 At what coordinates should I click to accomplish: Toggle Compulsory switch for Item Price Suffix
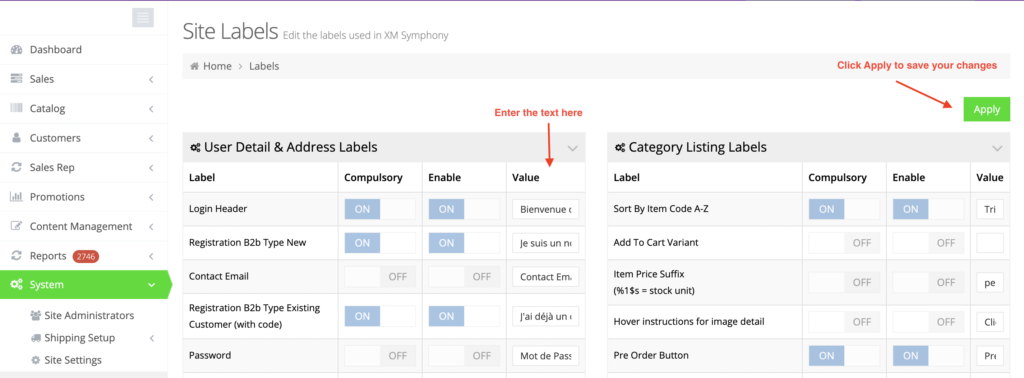tap(844, 282)
